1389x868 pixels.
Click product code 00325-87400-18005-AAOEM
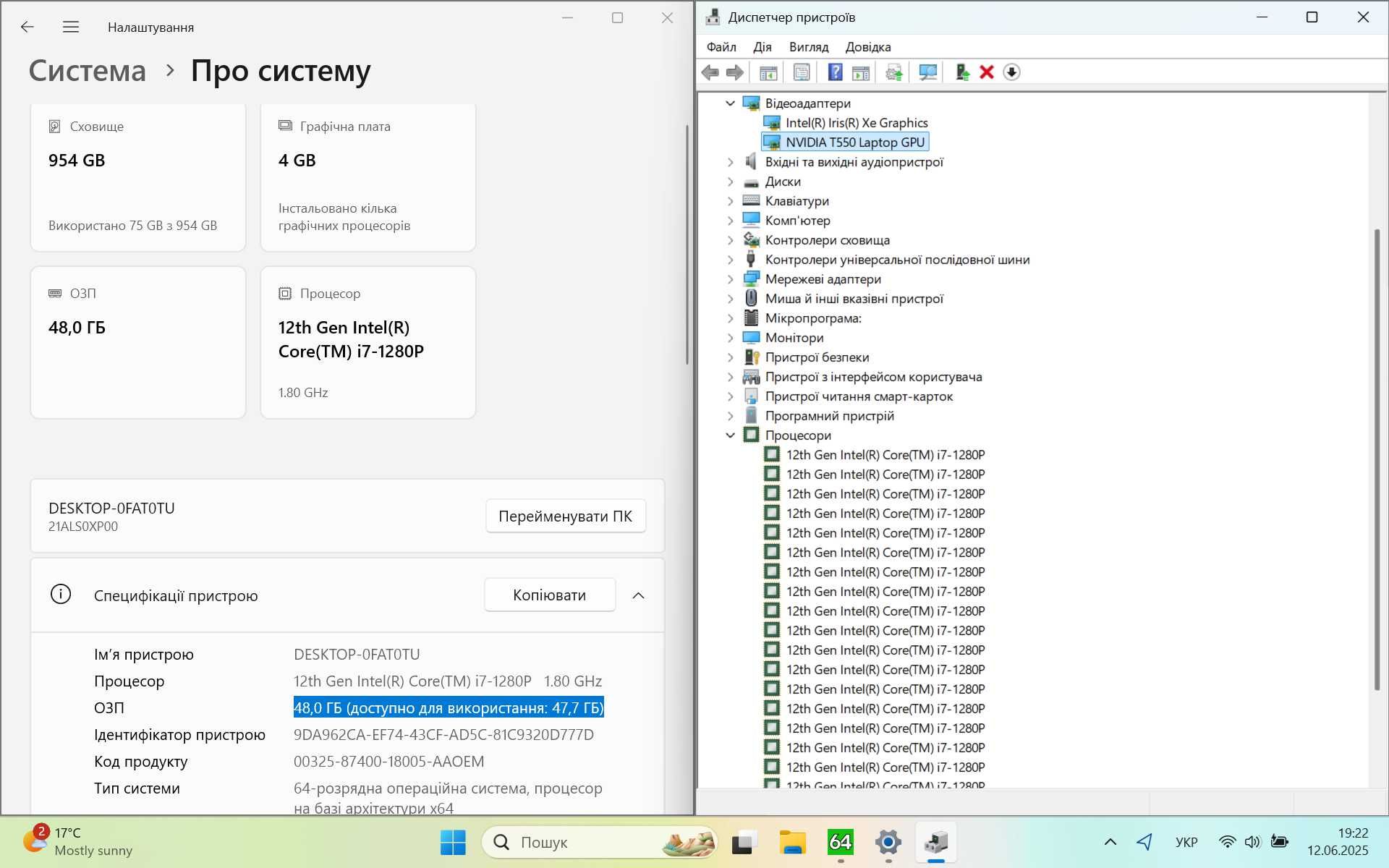(x=389, y=762)
